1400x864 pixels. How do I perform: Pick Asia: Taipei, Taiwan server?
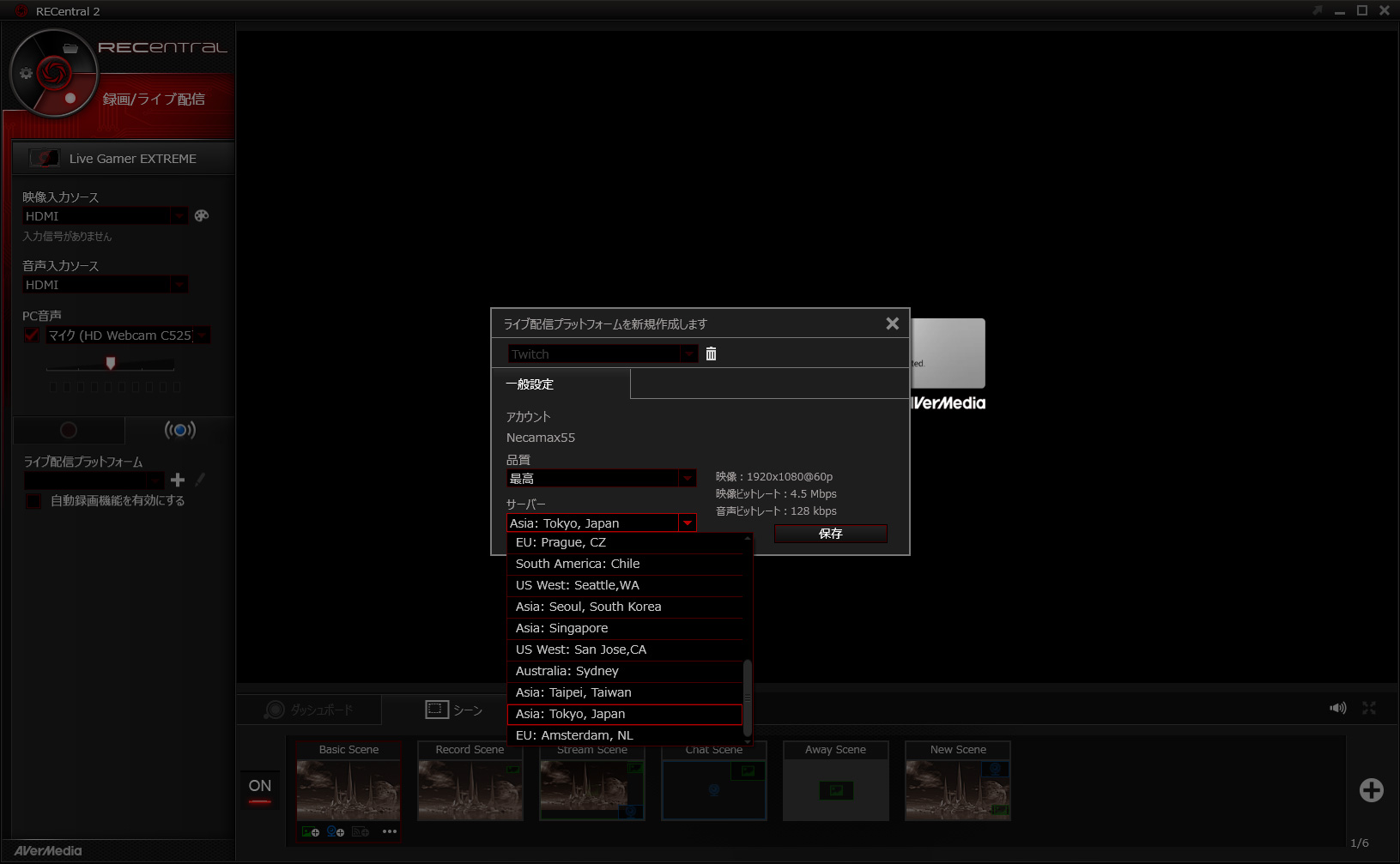tap(625, 692)
